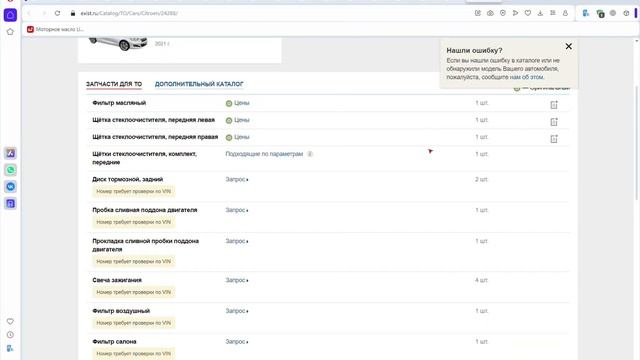Open the purple app icon above WhatsApp

(11, 153)
